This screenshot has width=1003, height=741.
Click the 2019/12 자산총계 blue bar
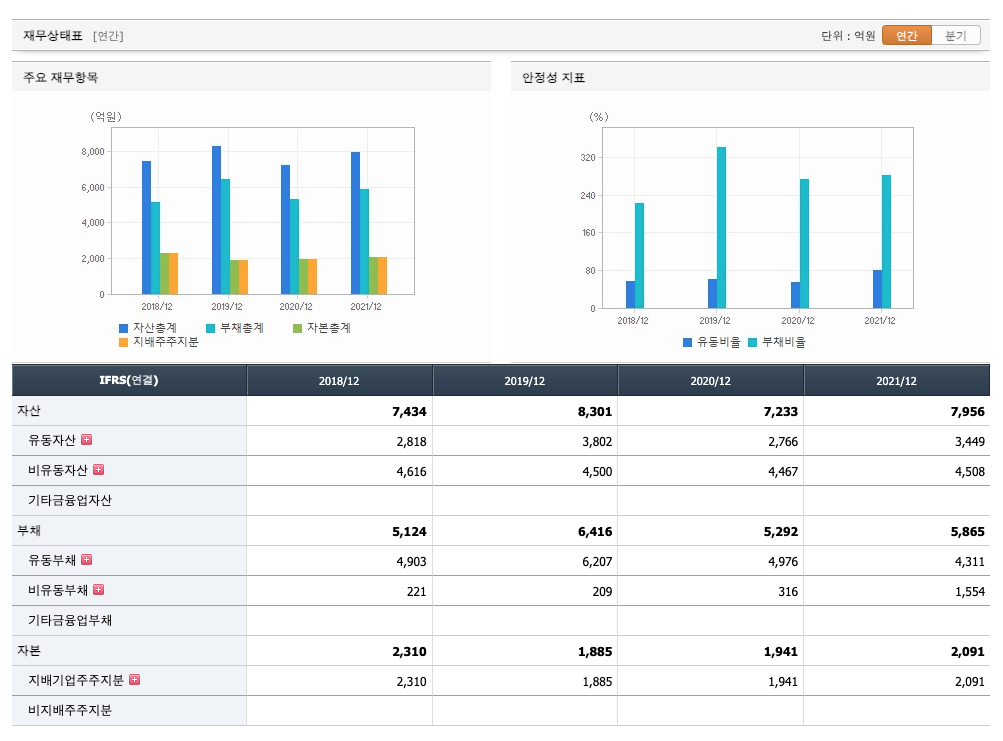(217, 220)
